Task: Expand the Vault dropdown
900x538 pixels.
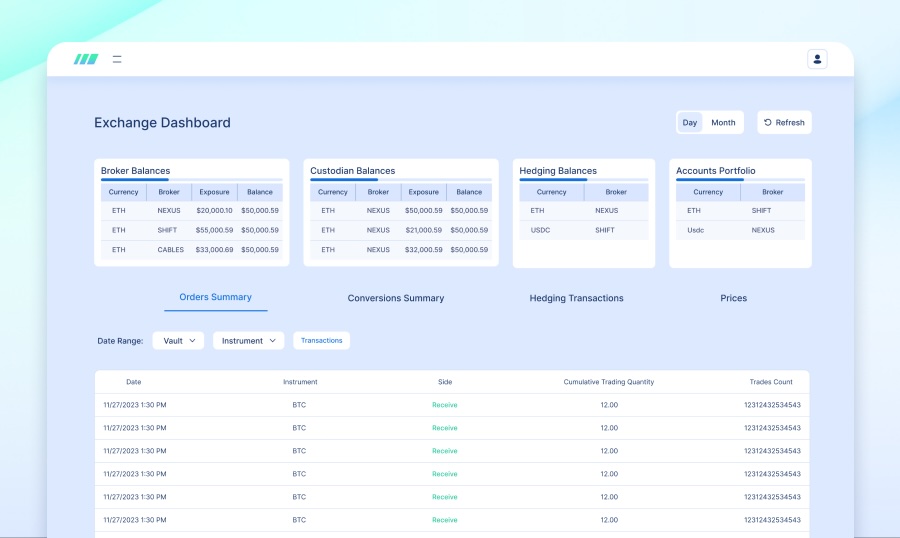Action: [x=178, y=341]
